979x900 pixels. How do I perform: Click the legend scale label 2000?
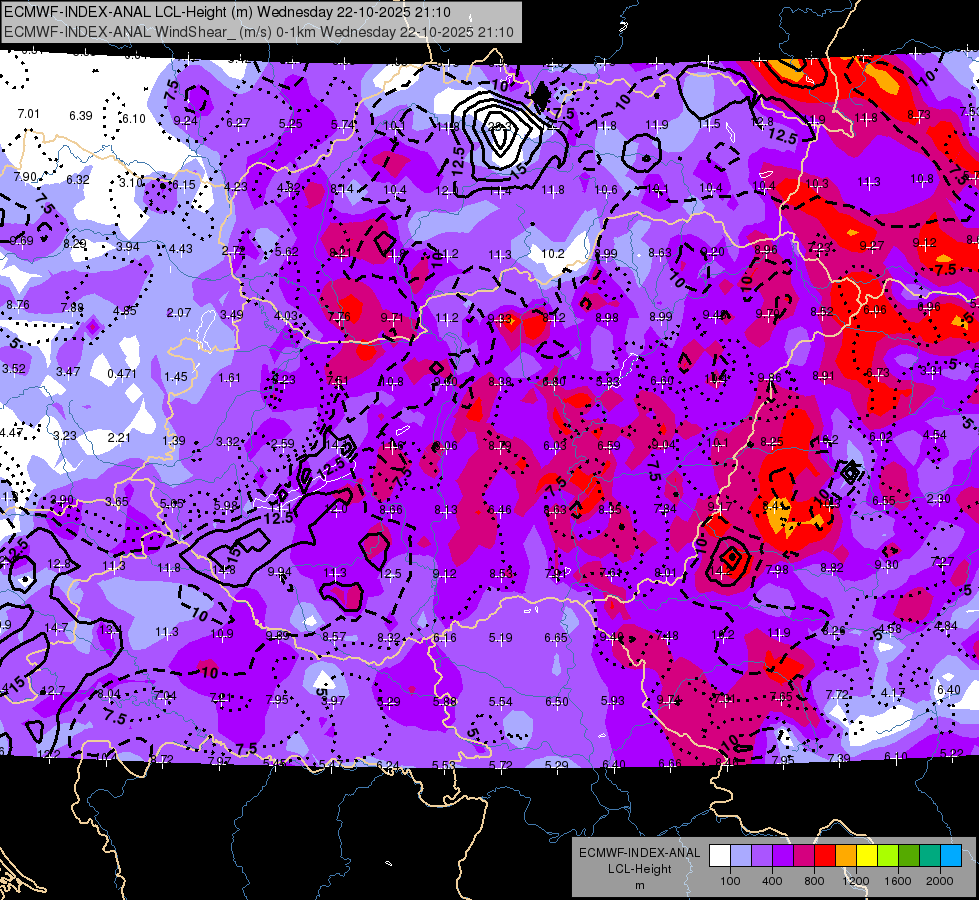click(940, 881)
